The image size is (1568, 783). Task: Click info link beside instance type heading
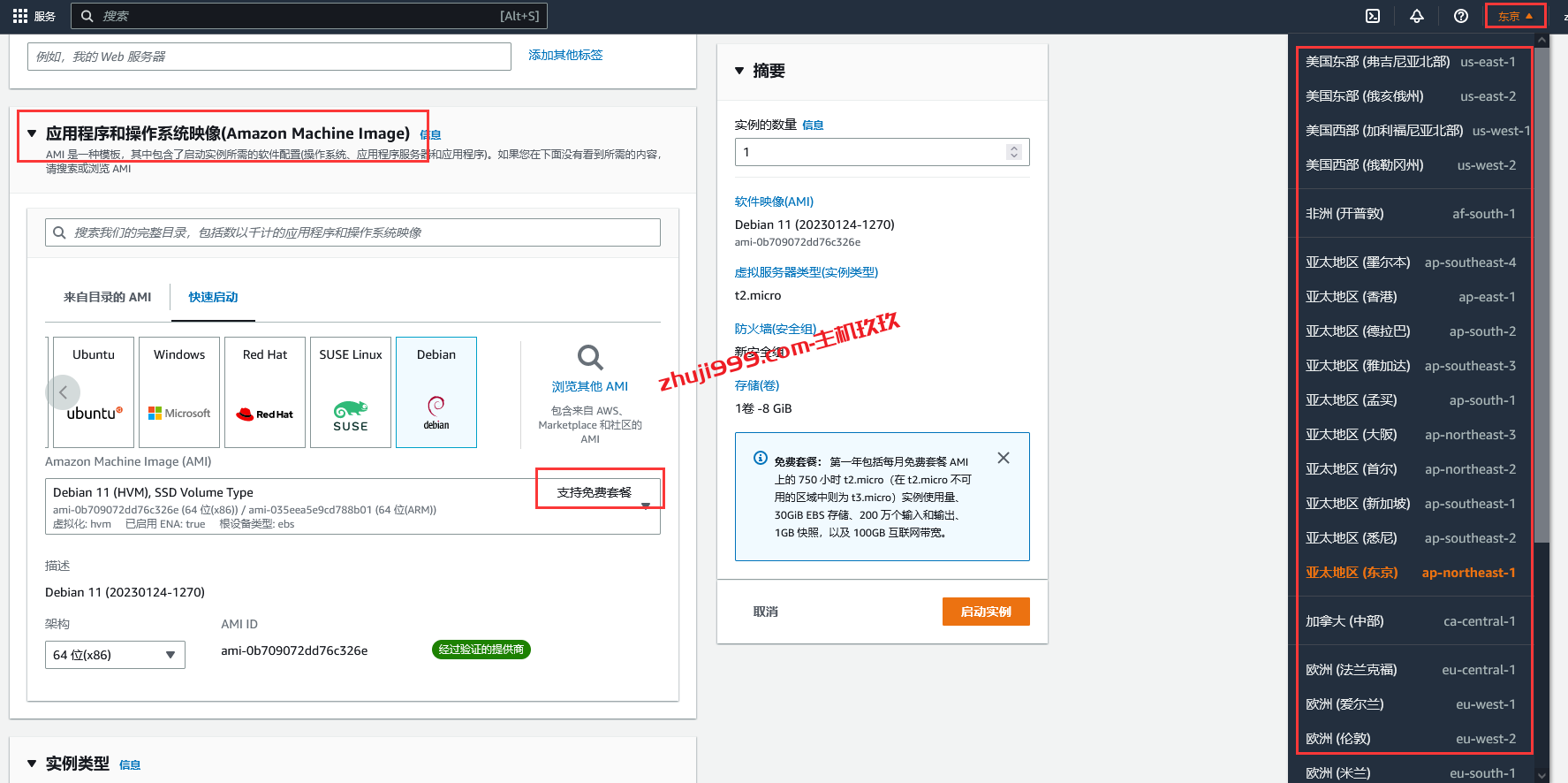[x=130, y=765]
